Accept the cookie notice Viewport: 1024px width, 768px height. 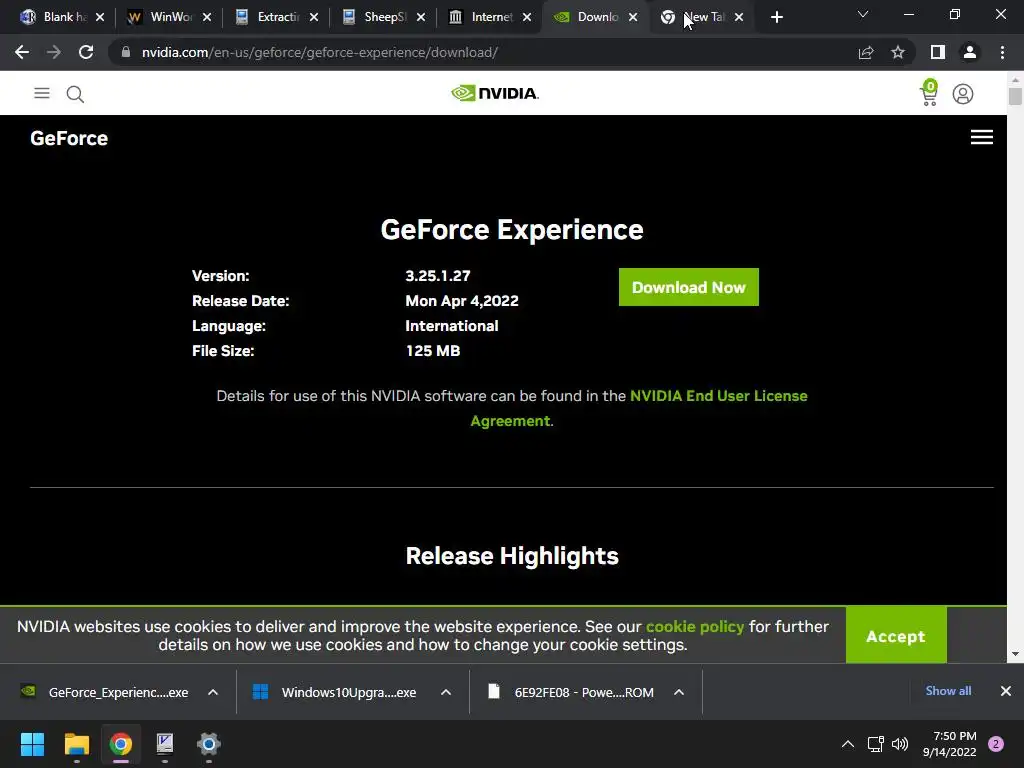895,635
